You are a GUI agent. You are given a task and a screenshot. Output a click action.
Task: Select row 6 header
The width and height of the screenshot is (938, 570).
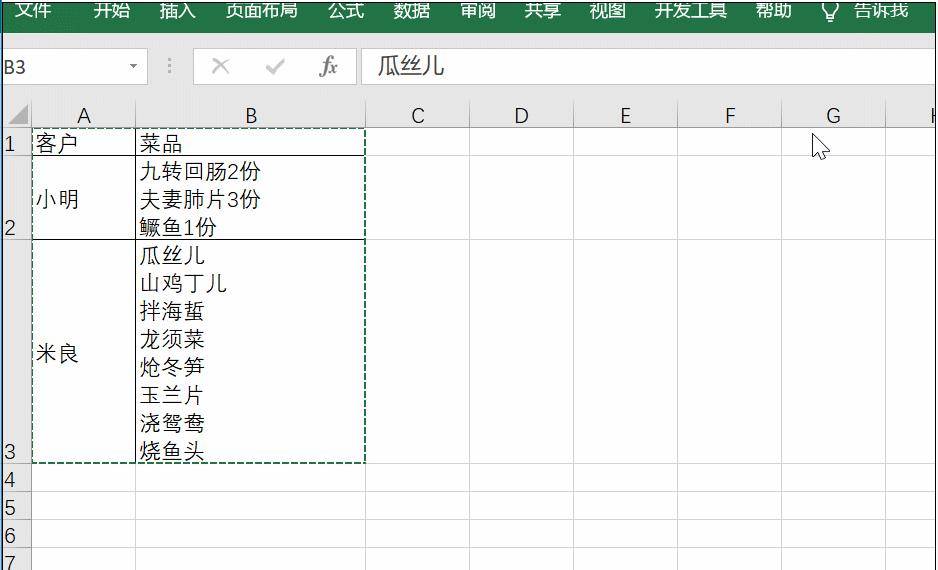pos(17,534)
